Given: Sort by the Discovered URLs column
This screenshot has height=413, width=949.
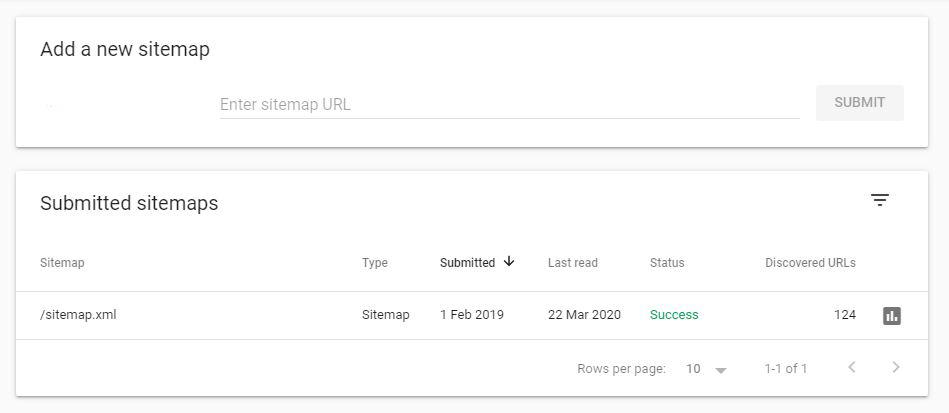Looking at the screenshot, I should 810,263.
